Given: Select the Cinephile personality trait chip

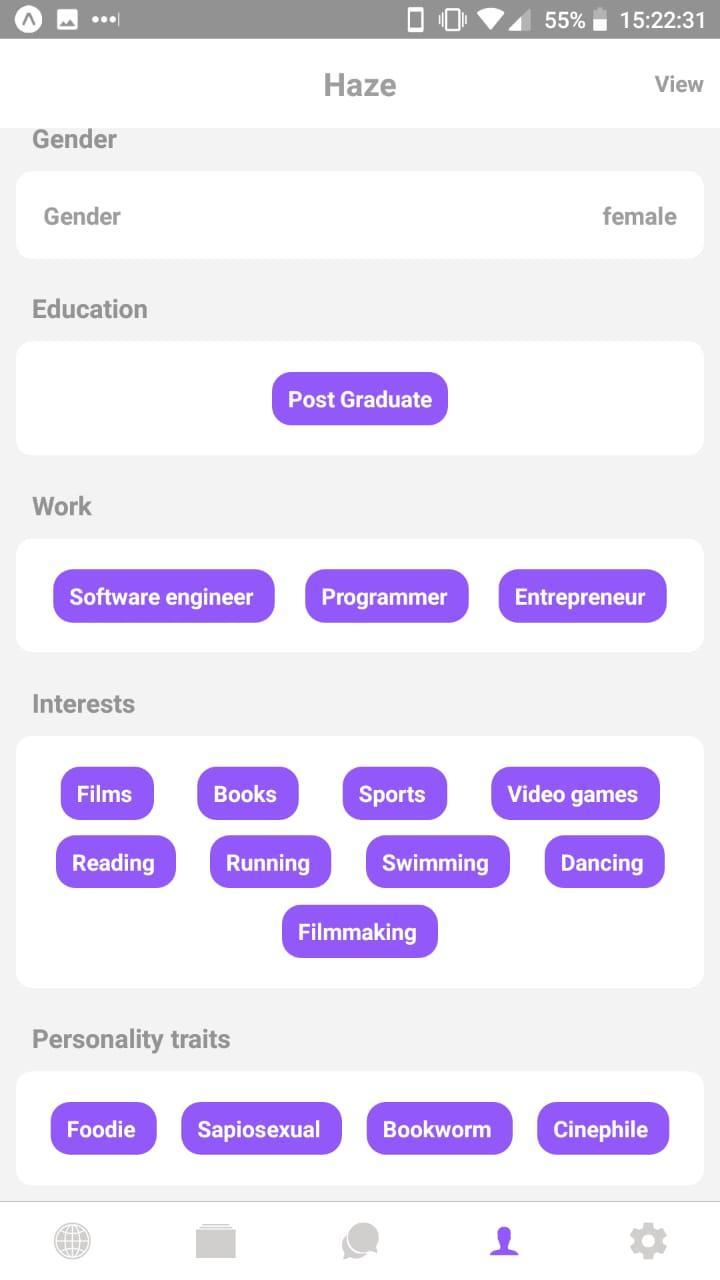Looking at the screenshot, I should pos(602,1129).
